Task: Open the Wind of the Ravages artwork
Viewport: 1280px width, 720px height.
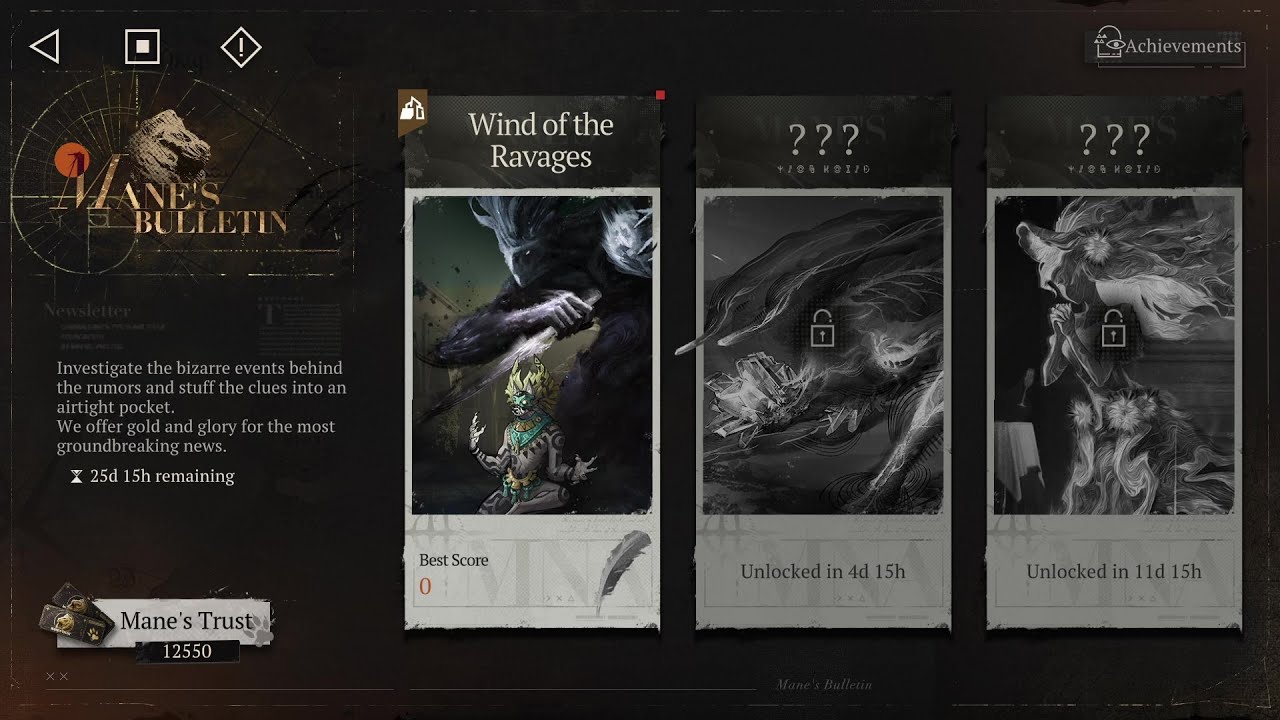Action: point(532,355)
